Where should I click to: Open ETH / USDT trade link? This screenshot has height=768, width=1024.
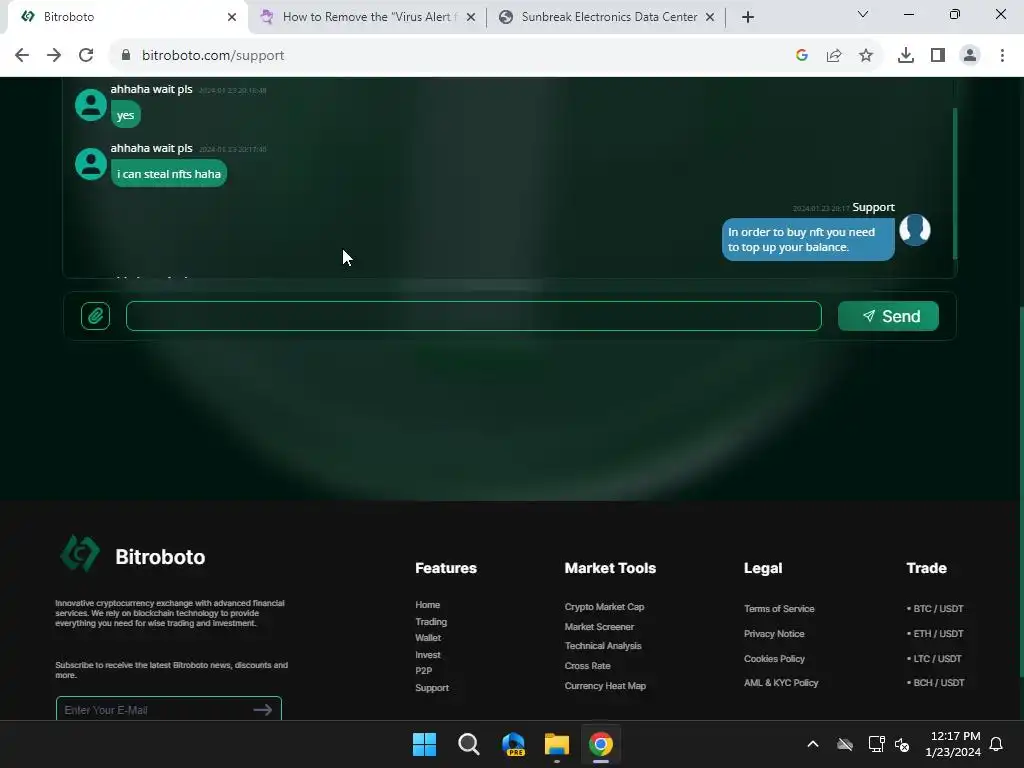(x=935, y=633)
